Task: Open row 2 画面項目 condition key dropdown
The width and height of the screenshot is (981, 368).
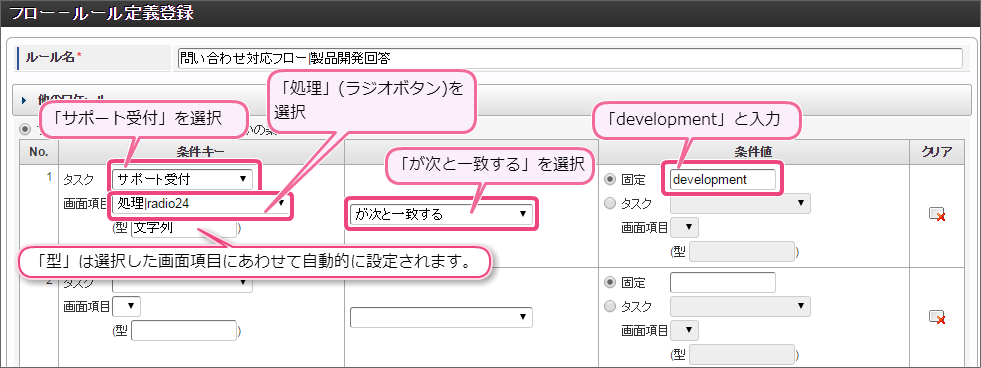Action: [x=126, y=306]
